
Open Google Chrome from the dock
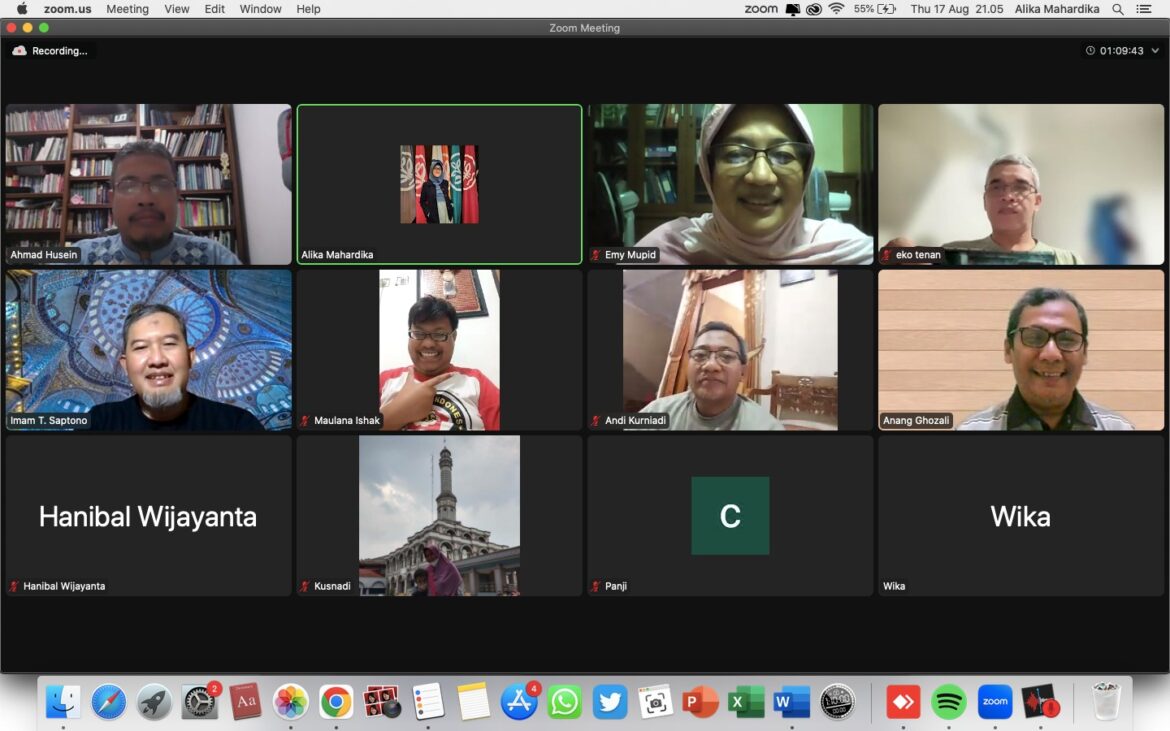tap(336, 702)
